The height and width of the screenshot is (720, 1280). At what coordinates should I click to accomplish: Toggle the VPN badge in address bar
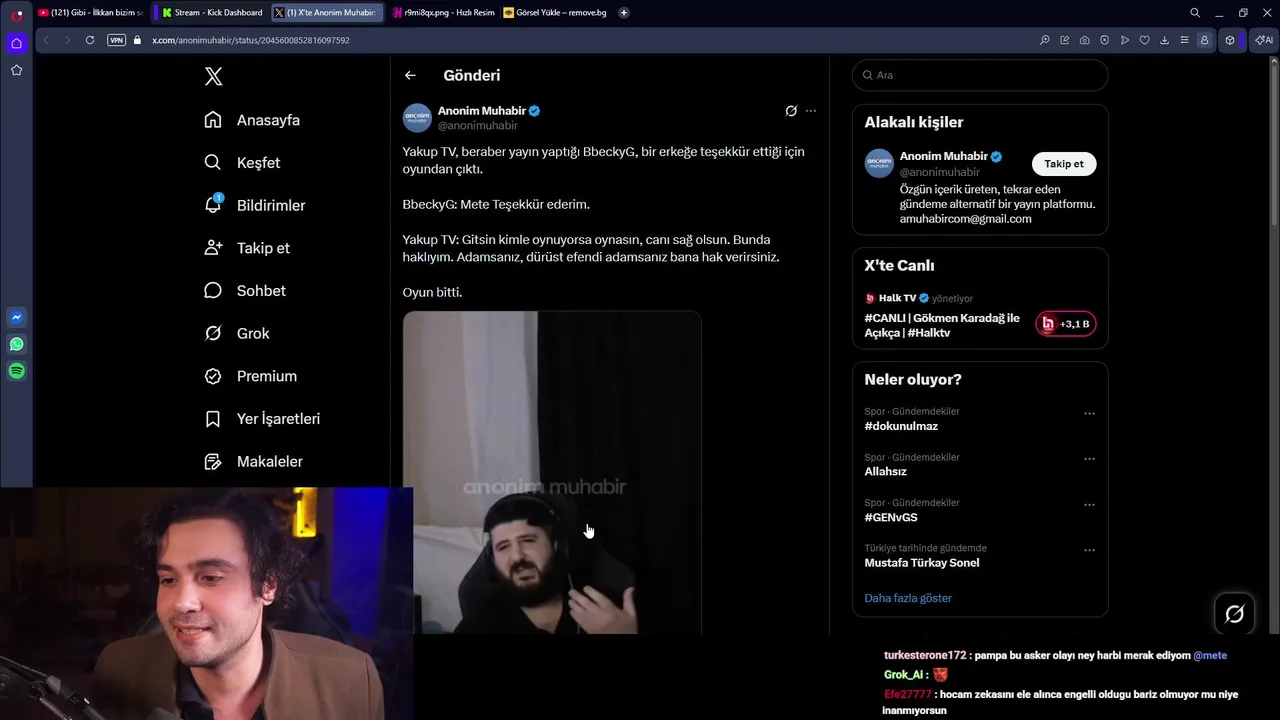116,40
